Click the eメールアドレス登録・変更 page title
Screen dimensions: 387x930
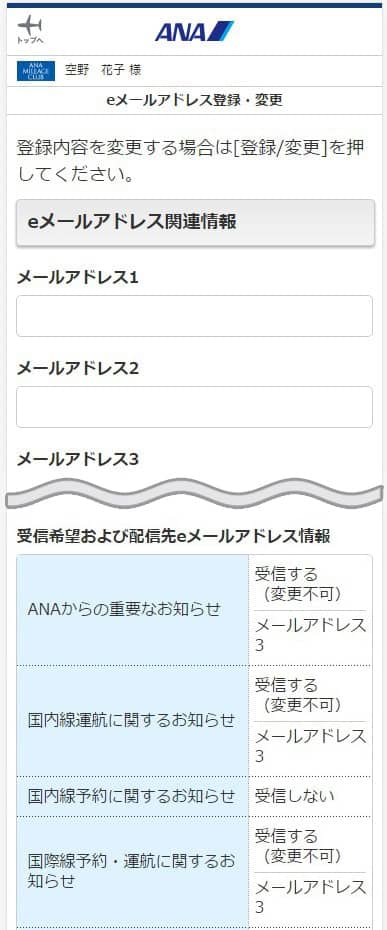coord(194,100)
